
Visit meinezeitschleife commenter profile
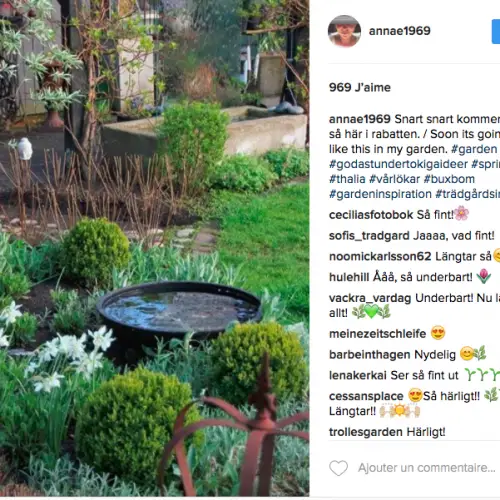pyautogui.click(x=377, y=334)
